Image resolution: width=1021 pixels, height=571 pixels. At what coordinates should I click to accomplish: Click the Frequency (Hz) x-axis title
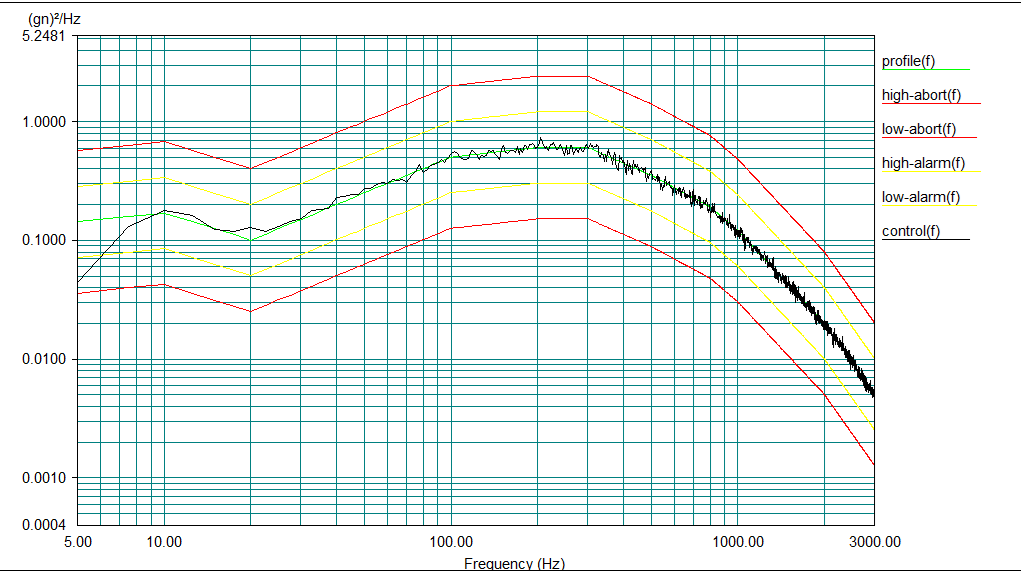513,564
